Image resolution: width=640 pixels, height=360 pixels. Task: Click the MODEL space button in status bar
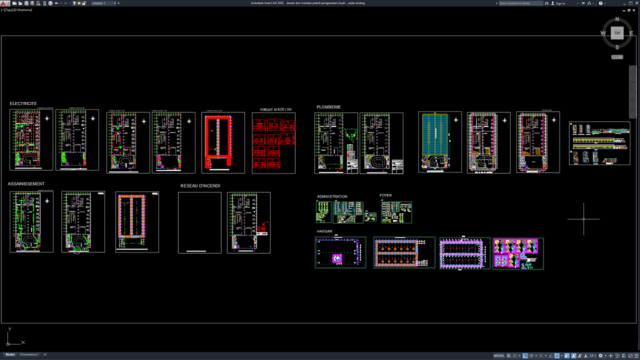point(499,356)
